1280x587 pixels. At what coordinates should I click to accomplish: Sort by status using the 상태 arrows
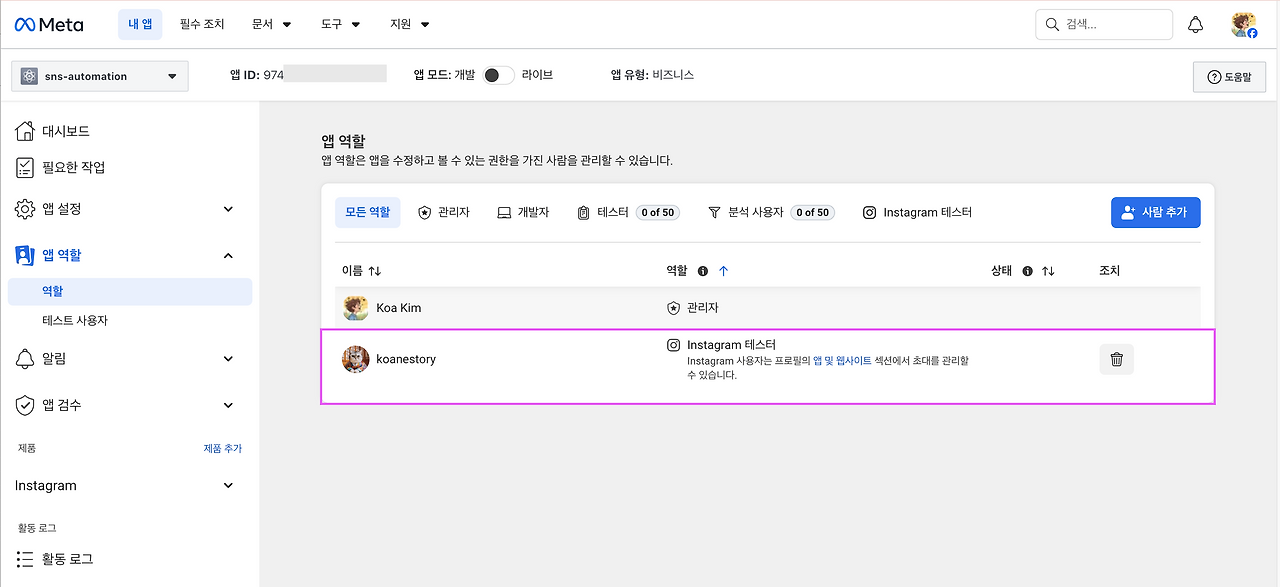tap(1048, 271)
